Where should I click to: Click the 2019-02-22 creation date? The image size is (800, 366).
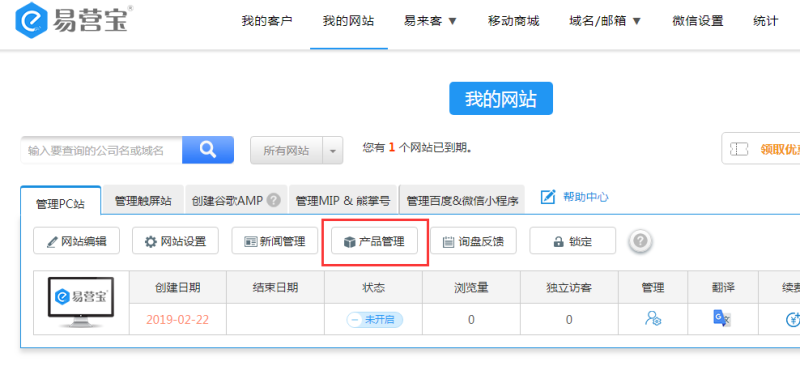pyautogui.click(x=178, y=320)
